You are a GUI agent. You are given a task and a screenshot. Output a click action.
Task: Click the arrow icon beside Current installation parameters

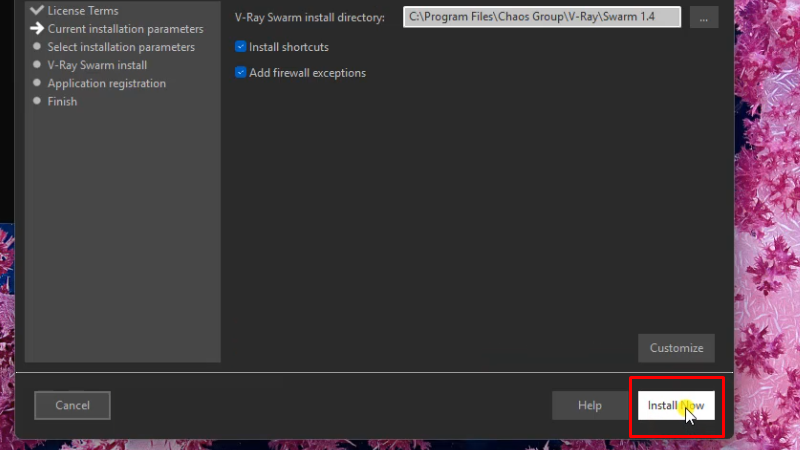37,28
